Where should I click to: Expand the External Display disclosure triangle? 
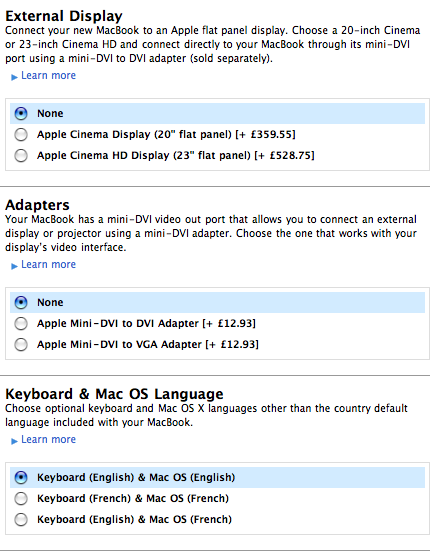click(x=14, y=77)
